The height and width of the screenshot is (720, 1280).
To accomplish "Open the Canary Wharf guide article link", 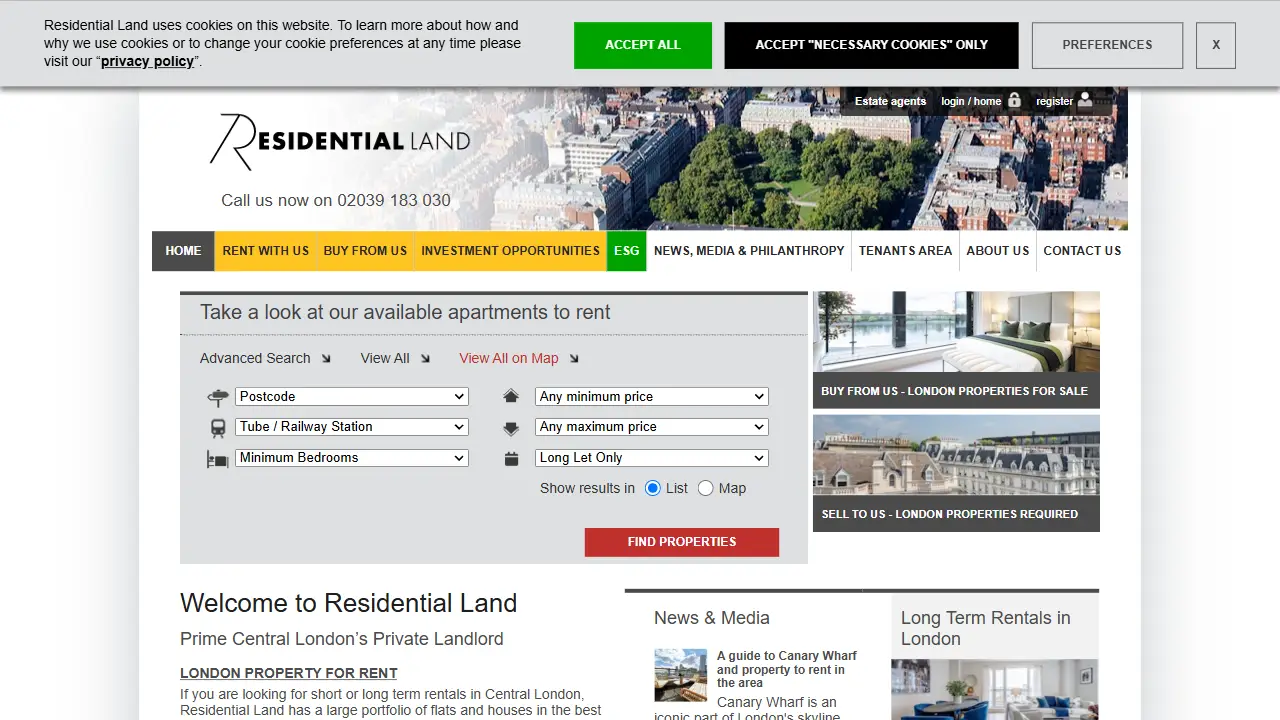I will click(786, 669).
